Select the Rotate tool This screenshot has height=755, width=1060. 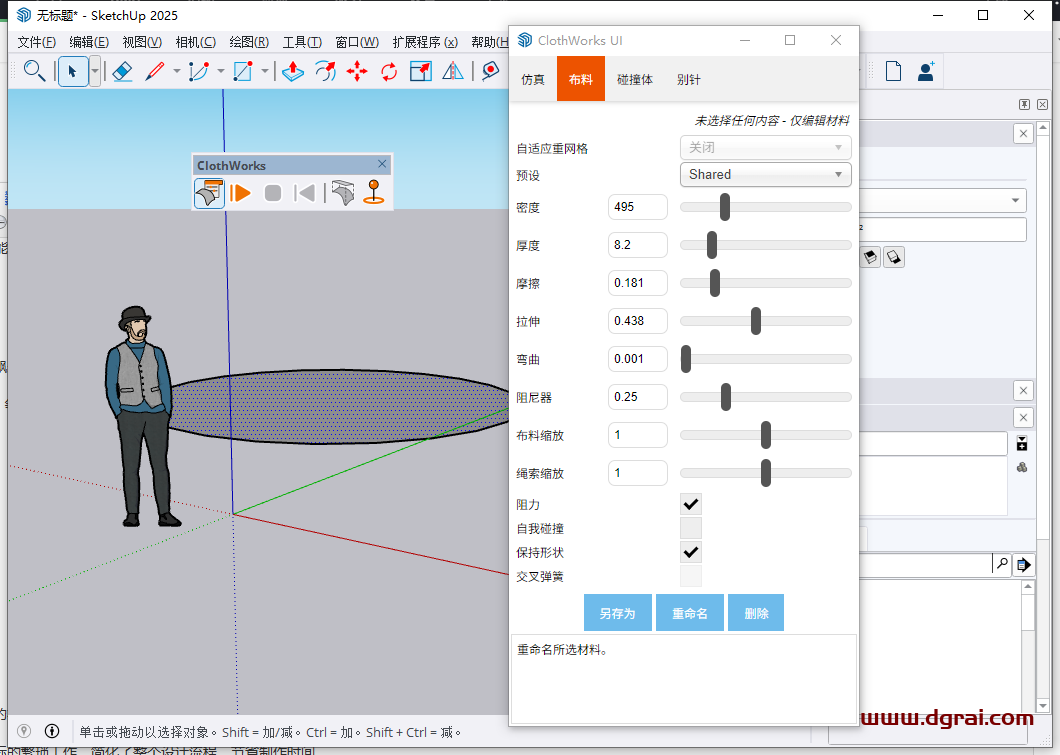[x=389, y=71]
